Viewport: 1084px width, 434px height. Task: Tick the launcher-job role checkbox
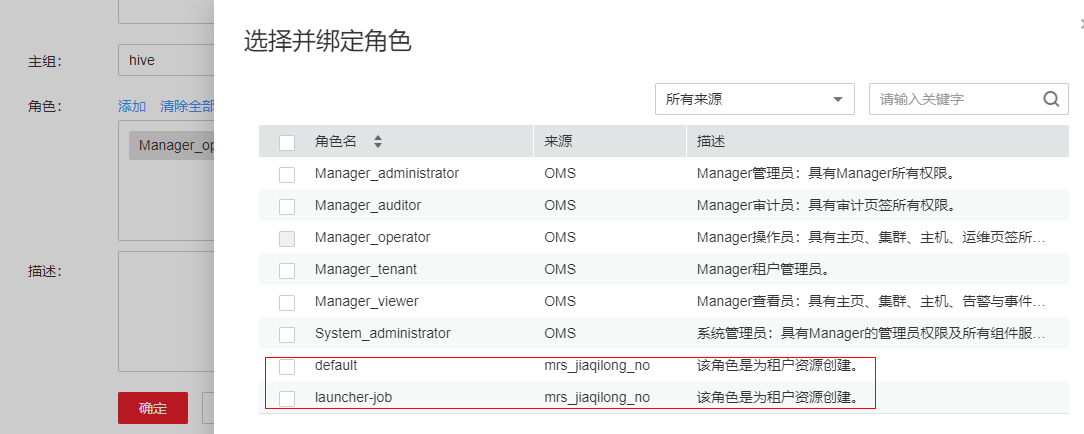287,398
